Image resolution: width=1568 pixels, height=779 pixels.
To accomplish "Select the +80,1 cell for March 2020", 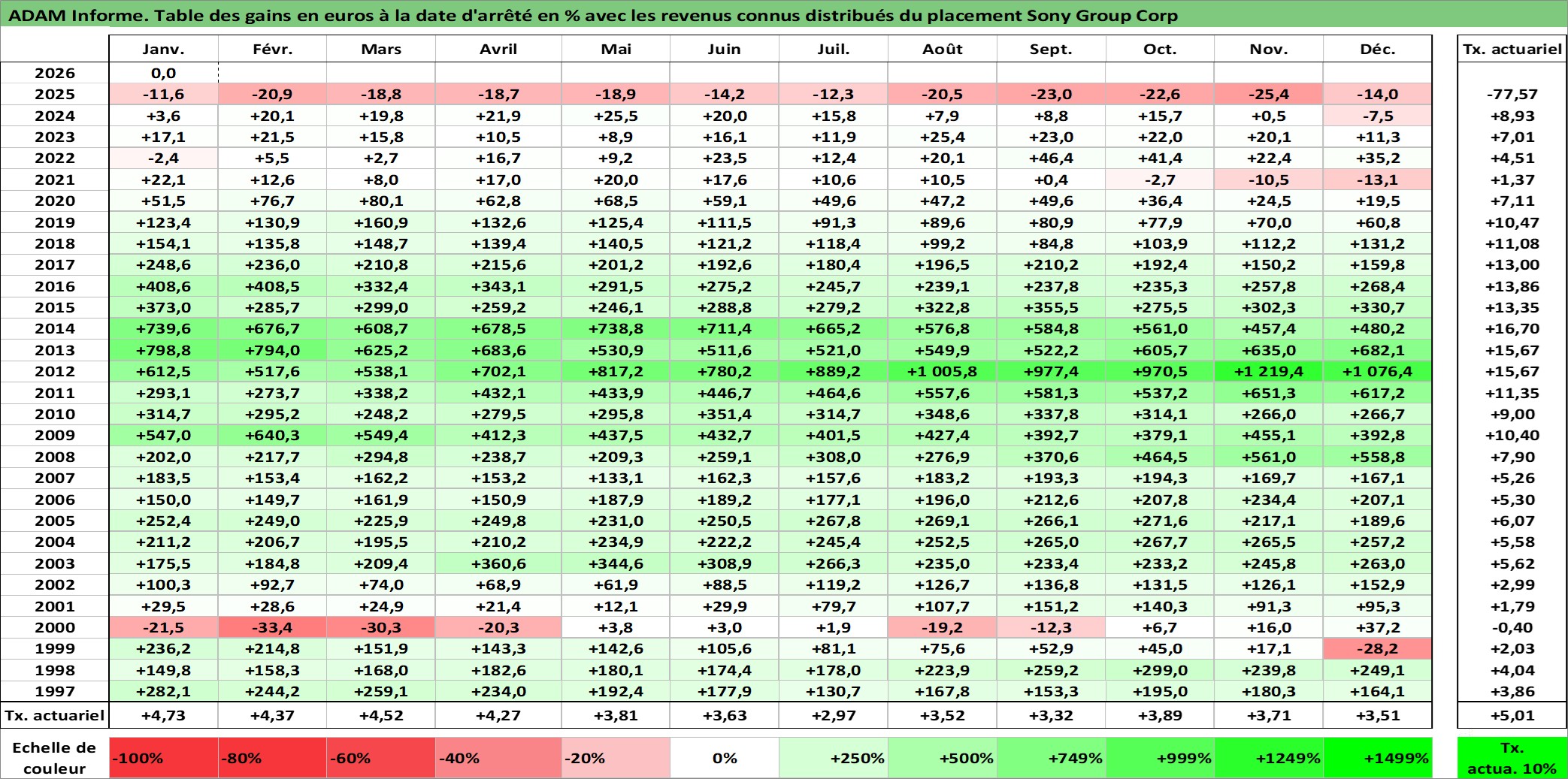I will (381, 201).
